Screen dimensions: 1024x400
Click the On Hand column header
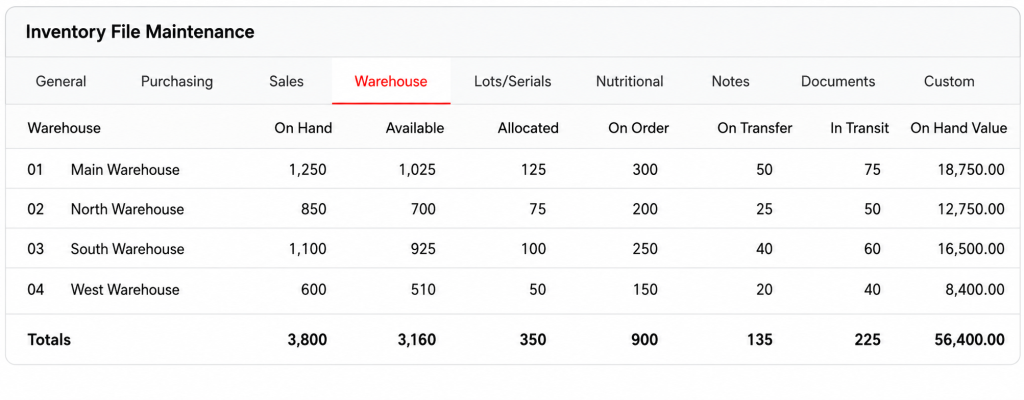coord(303,128)
